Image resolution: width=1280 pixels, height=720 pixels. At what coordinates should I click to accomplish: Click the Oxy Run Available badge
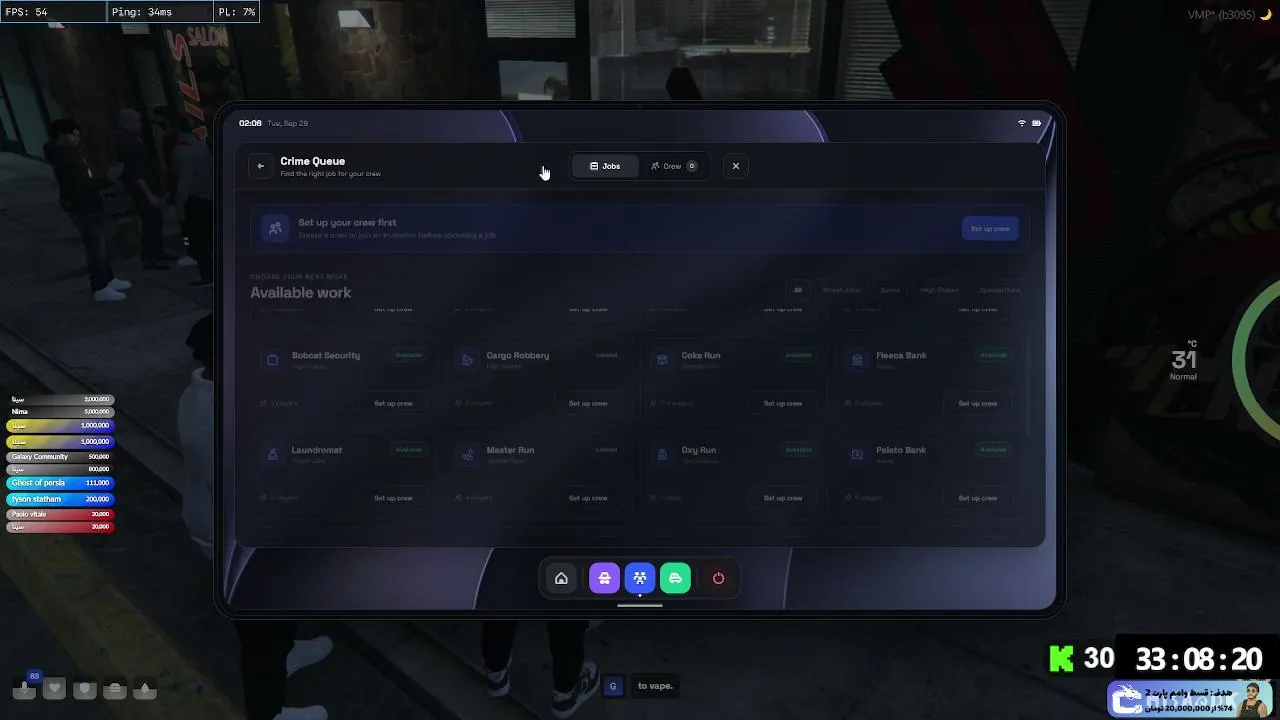tap(798, 450)
